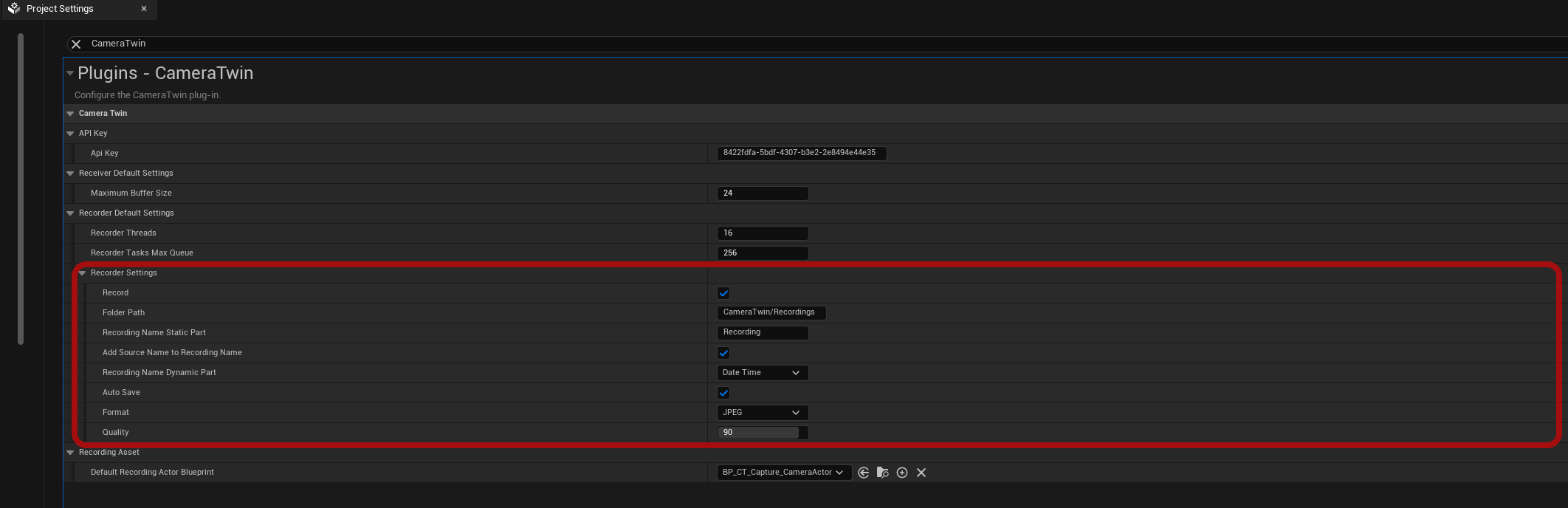Clear the CameraTwin search with the X icon
This screenshot has height=508, width=1568.
point(76,44)
